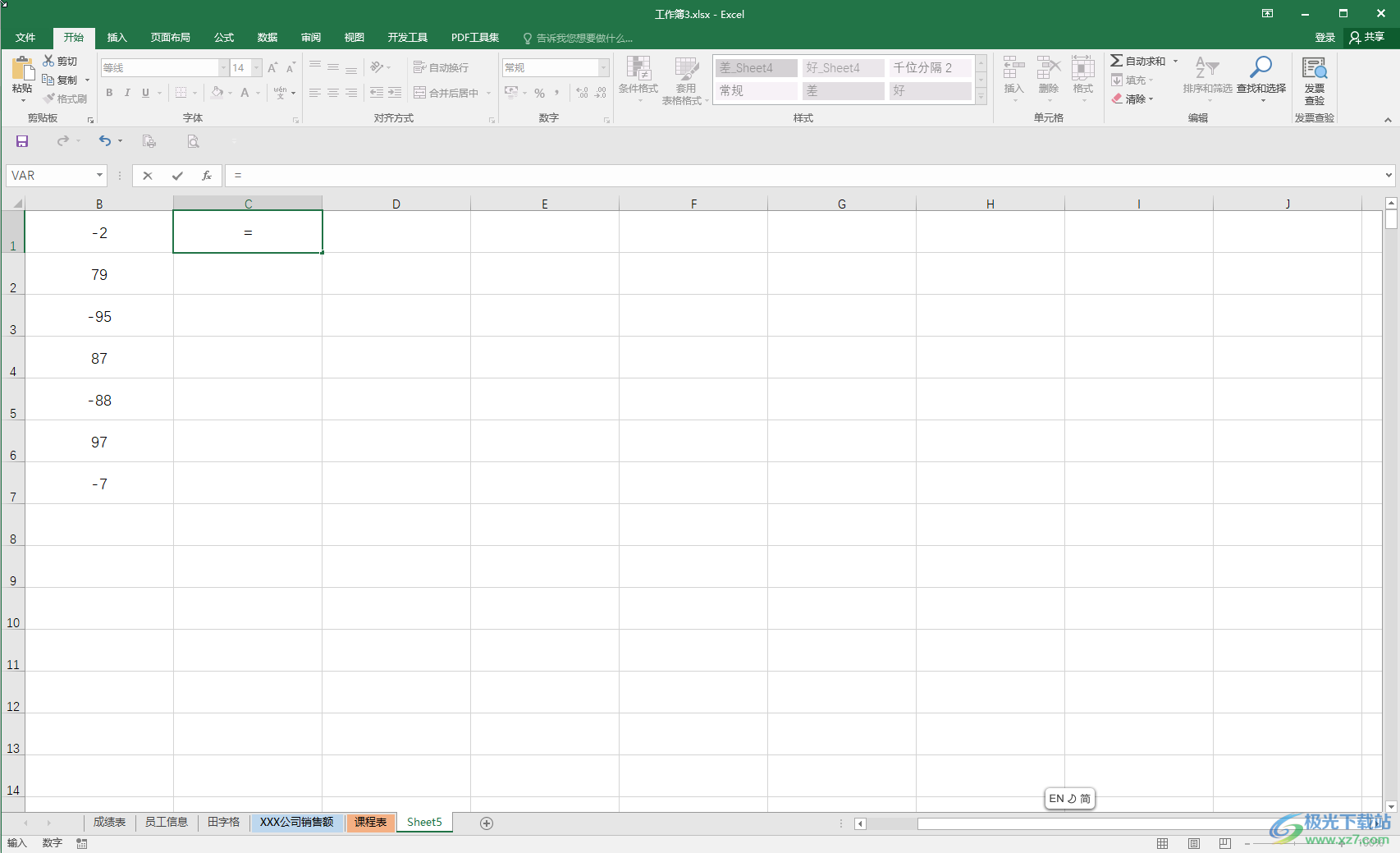Open the File menu tab
Screen dimensions: 1400x853
click(25, 38)
